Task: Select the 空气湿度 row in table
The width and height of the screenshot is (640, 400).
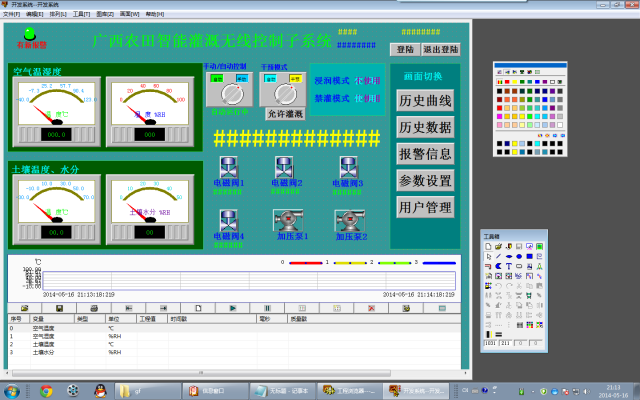Action: (235, 336)
